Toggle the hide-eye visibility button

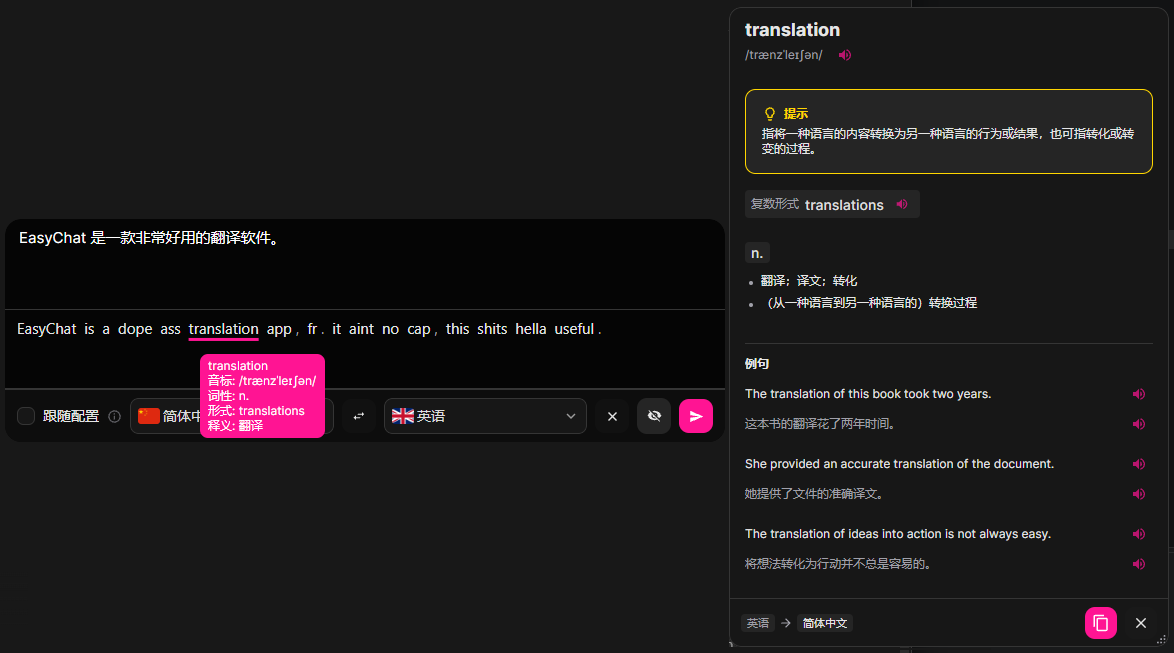coord(654,416)
